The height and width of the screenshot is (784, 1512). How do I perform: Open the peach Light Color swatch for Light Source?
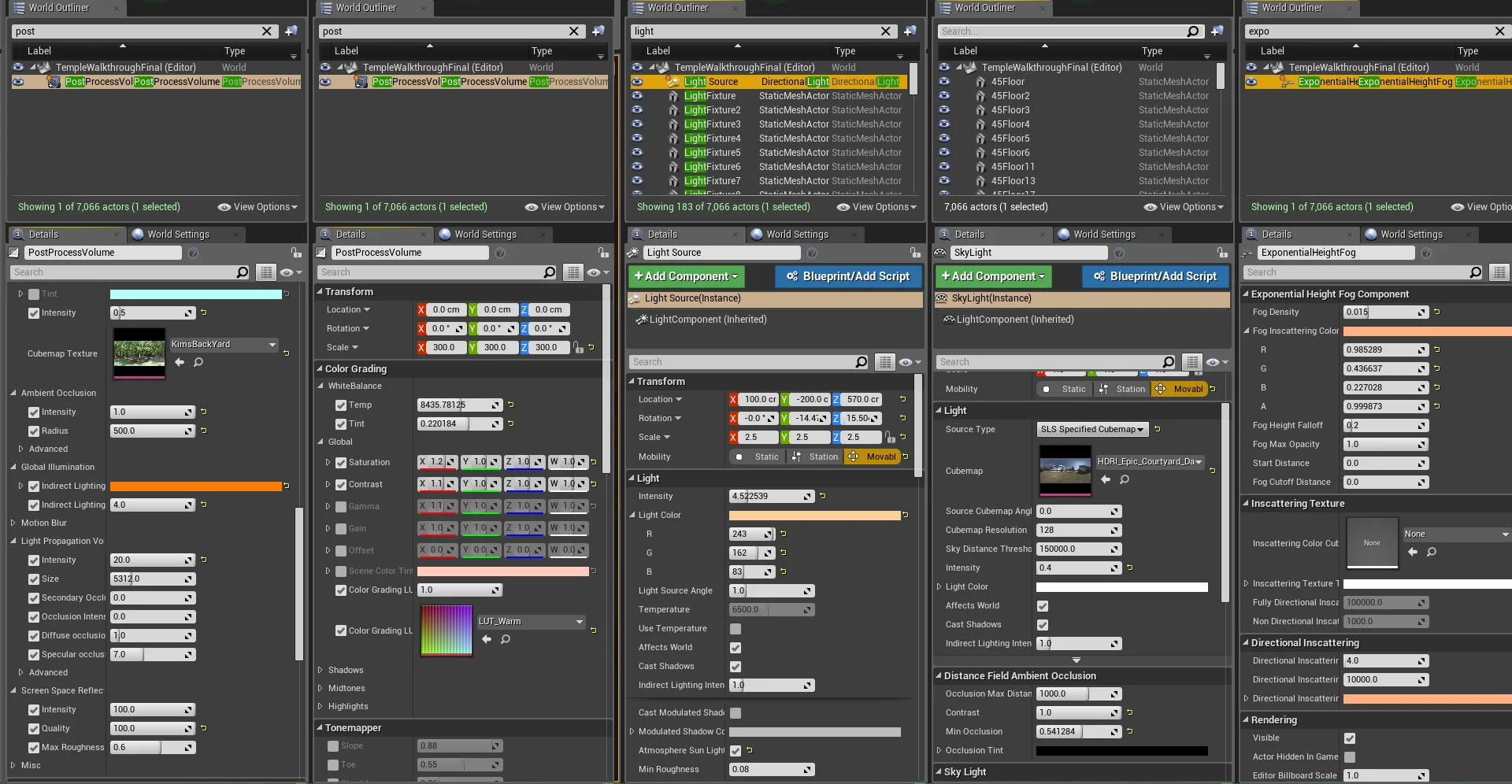[815, 516]
